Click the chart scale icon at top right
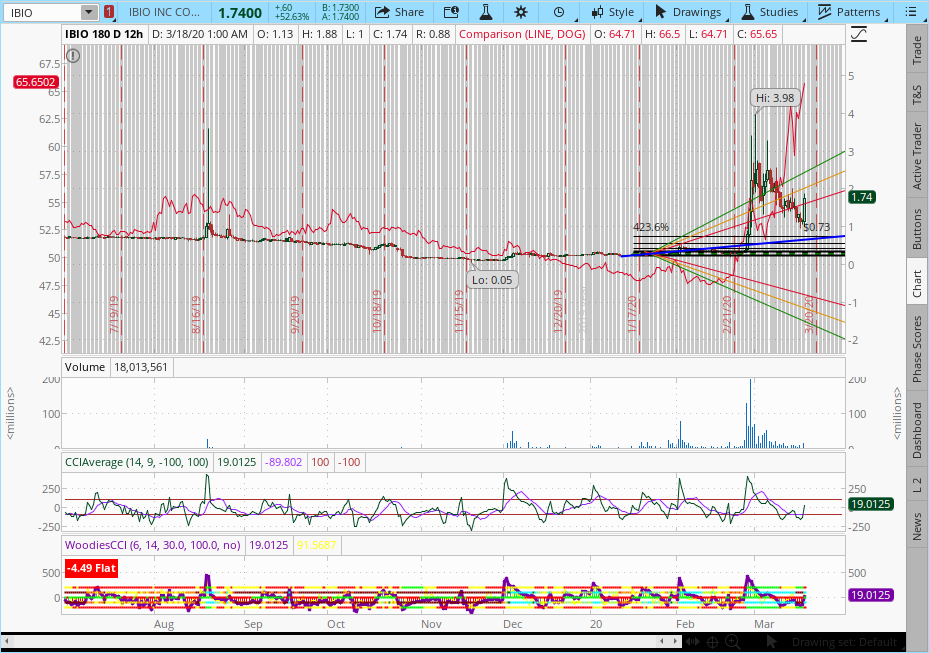The width and height of the screenshot is (929, 653). [x=858, y=34]
